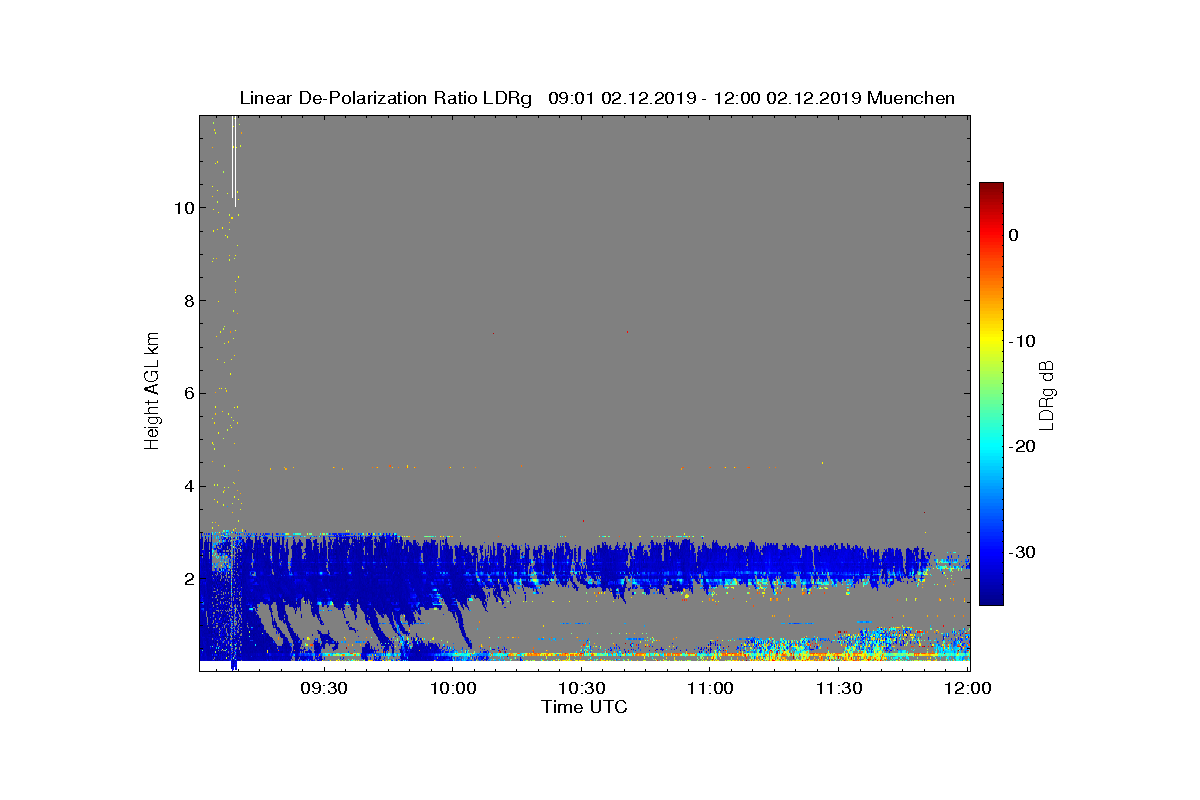Click the colorbar value -10
The height and width of the screenshot is (800, 1200).
coord(1021,341)
